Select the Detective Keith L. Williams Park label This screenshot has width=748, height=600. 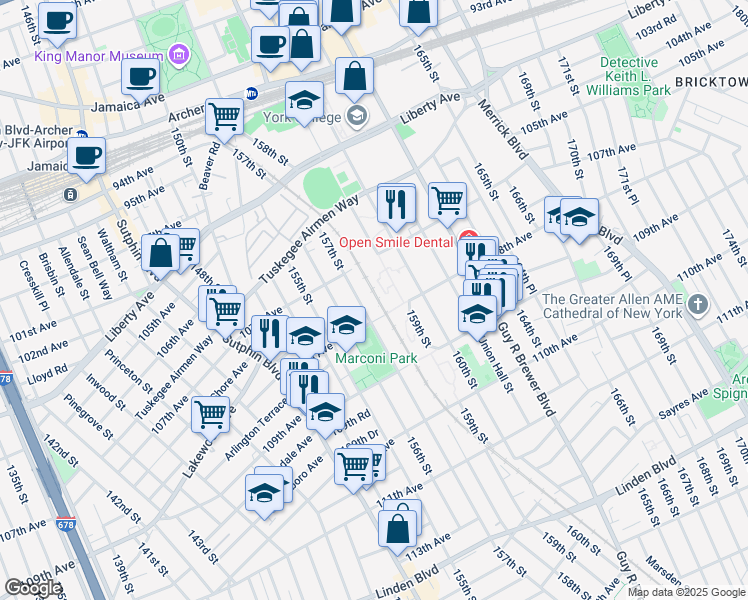[635, 76]
